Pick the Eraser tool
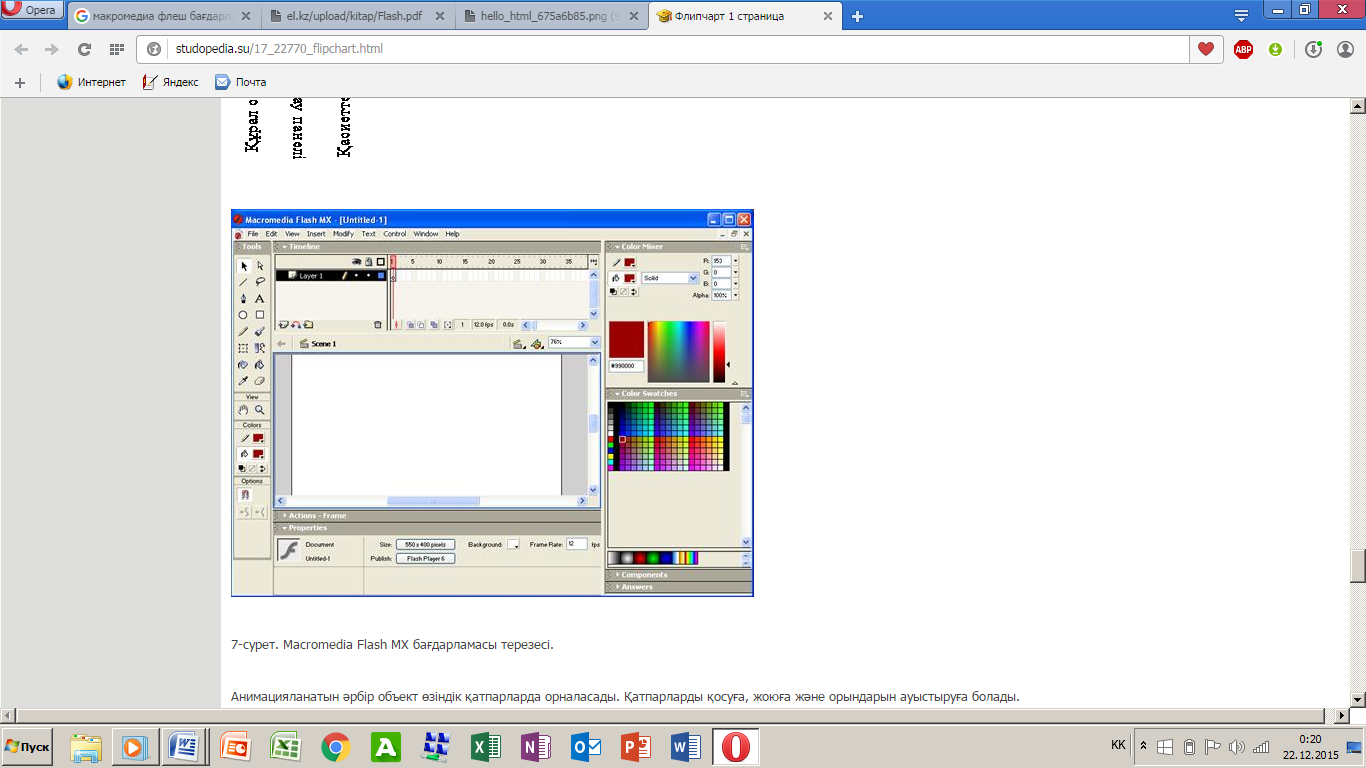Screen dimensions: 1366x768 coord(260,381)
